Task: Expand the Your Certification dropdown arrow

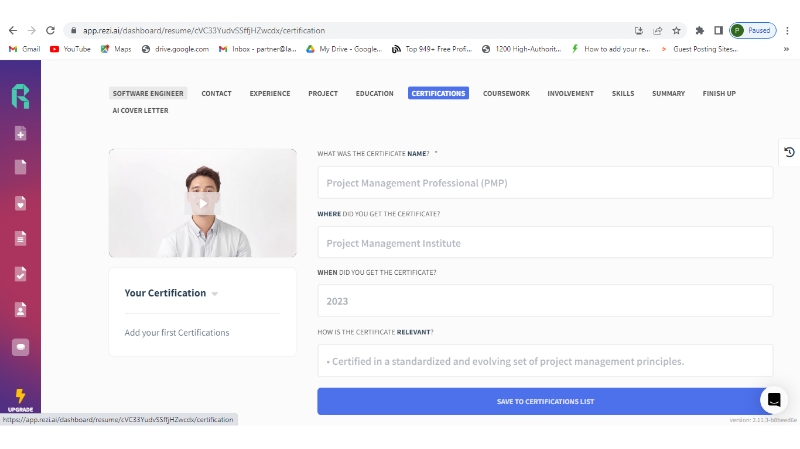Action: tap(215, 294)
